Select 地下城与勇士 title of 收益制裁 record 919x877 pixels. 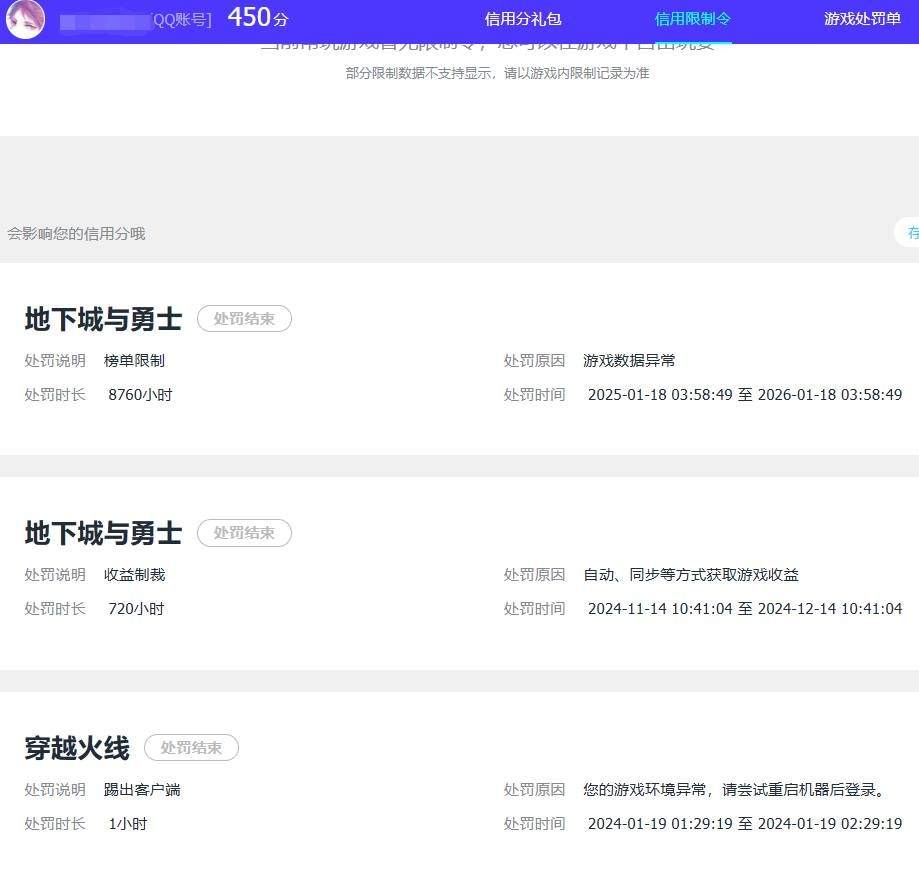[103, 533]
